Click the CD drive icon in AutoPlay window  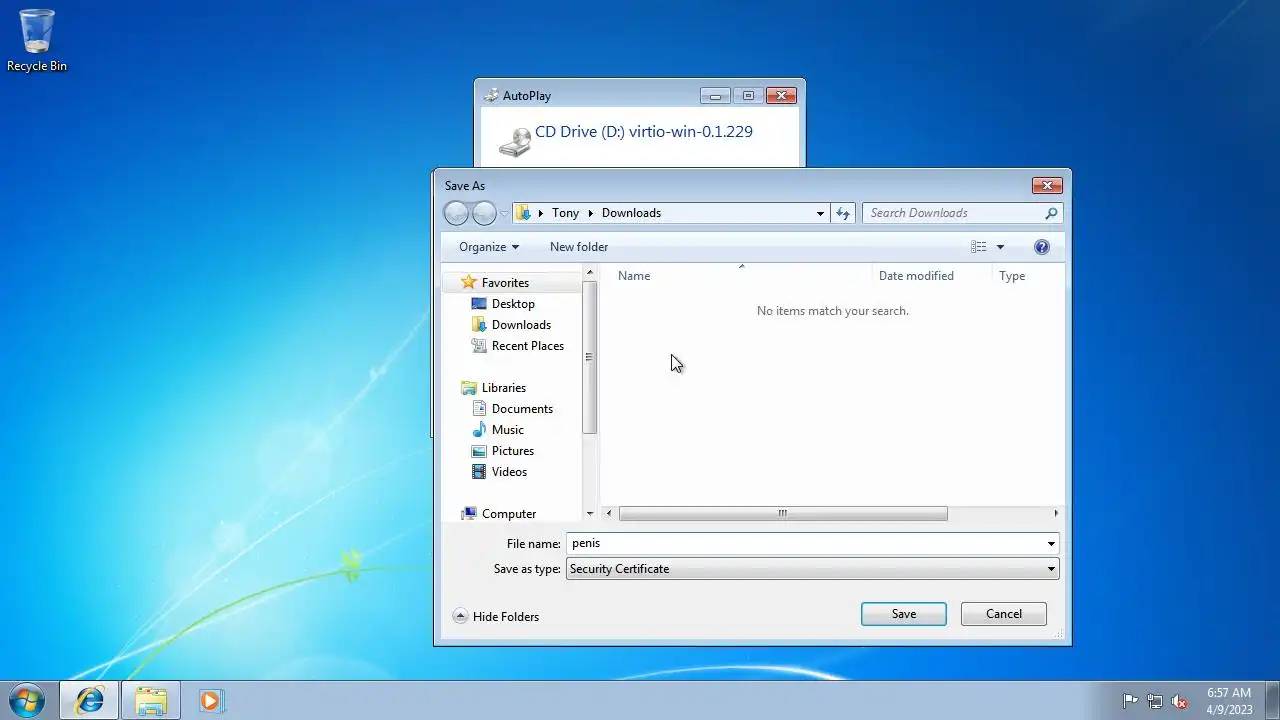coord(515,141)
